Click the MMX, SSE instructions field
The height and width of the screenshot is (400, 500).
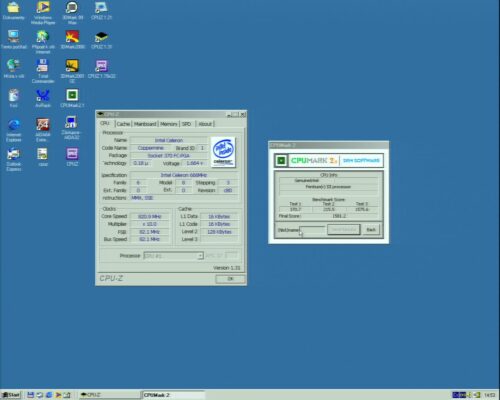point(184,198)
